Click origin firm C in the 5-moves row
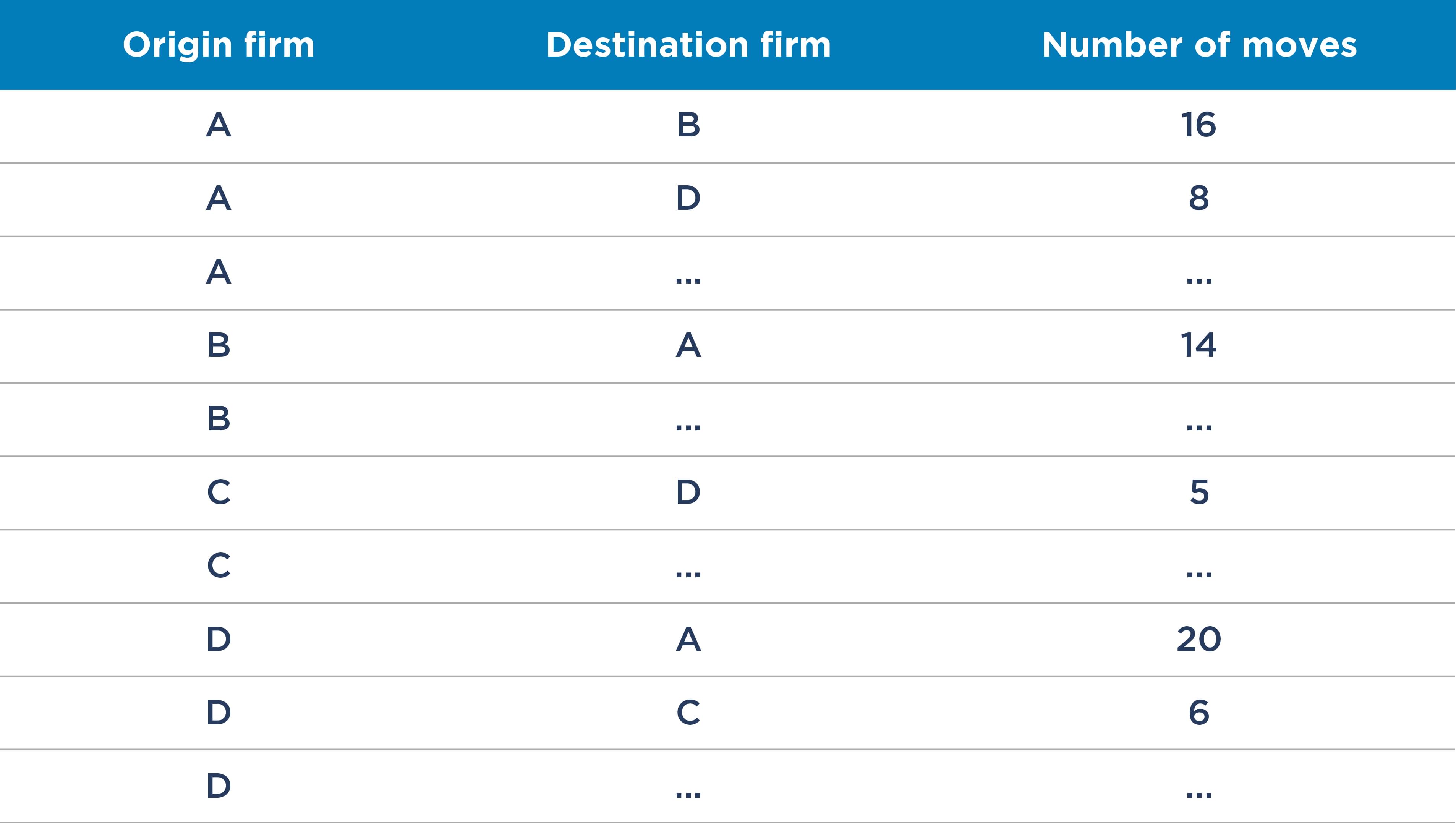Viewport: 1456px width, 823px height. tap(219, 493)
